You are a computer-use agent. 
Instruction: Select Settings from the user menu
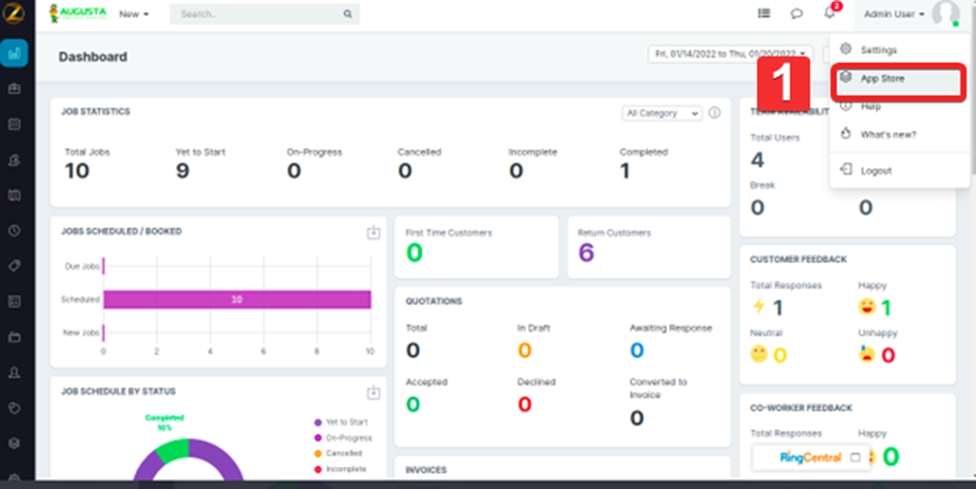point(878,50)
